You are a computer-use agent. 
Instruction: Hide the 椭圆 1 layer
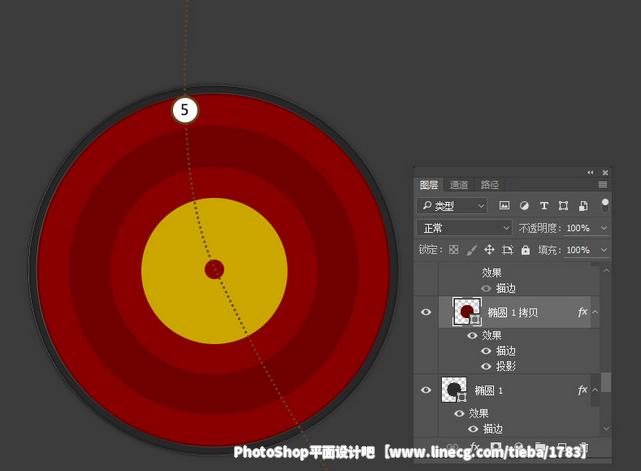pos(426,390)
